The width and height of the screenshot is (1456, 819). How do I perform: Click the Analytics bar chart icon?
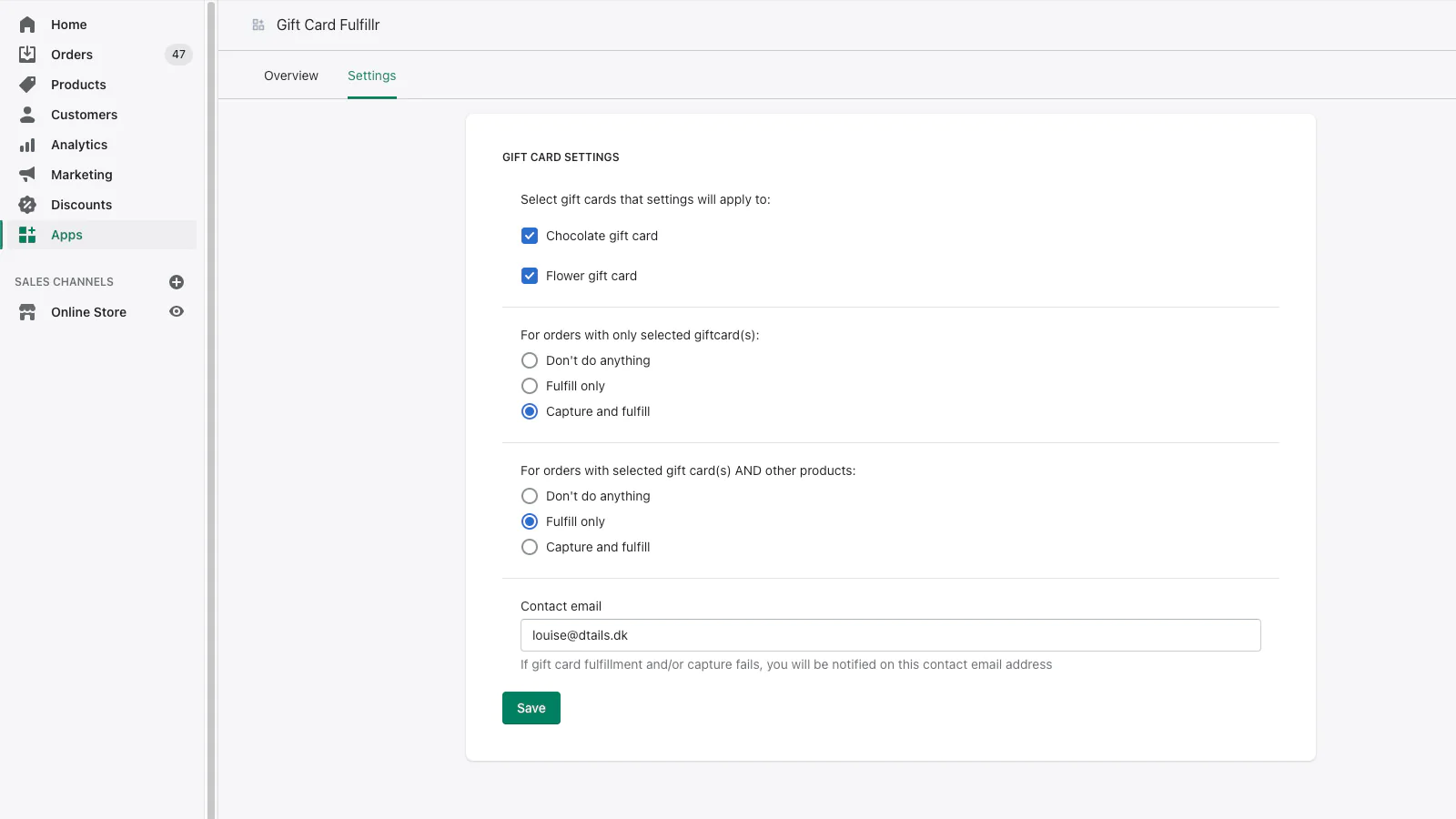(x=27, y=145)
